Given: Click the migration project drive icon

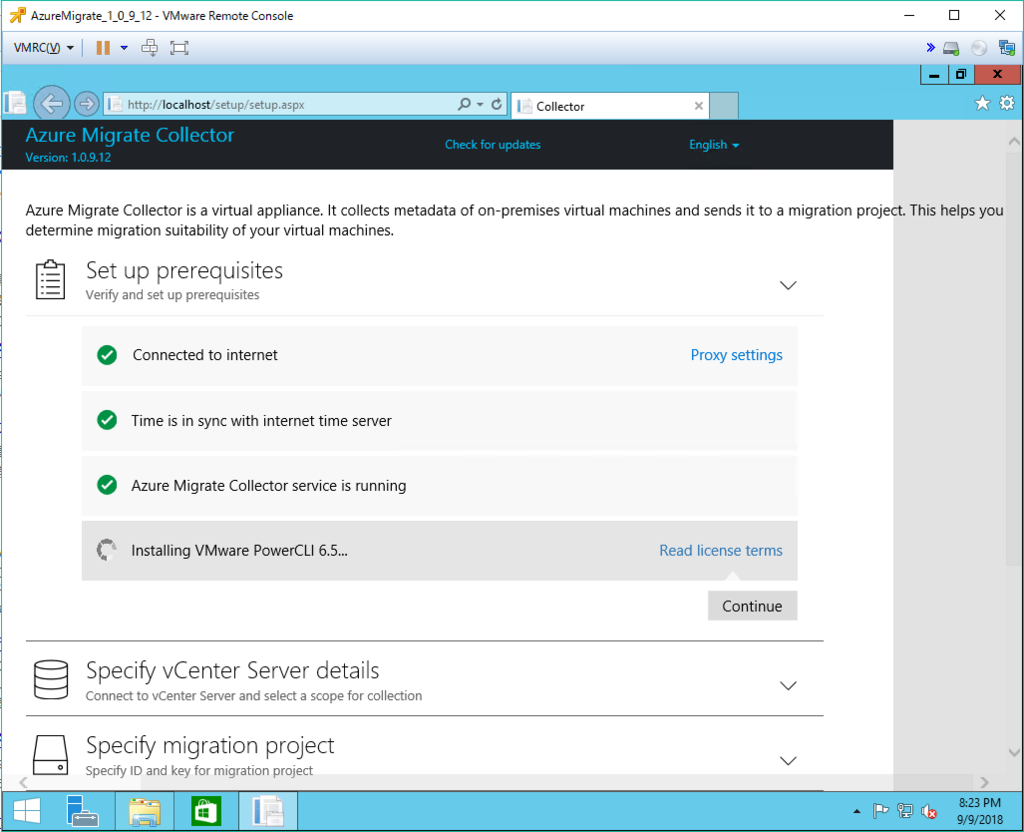Looking at the screenshot, I should click(x=50, y=754).
